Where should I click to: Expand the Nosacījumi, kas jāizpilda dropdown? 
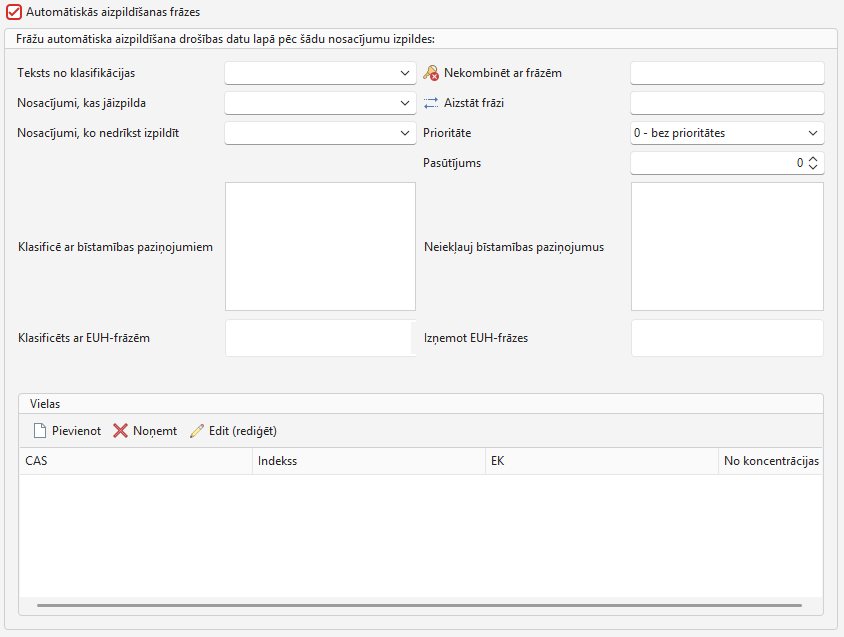[x=320, y=103]
